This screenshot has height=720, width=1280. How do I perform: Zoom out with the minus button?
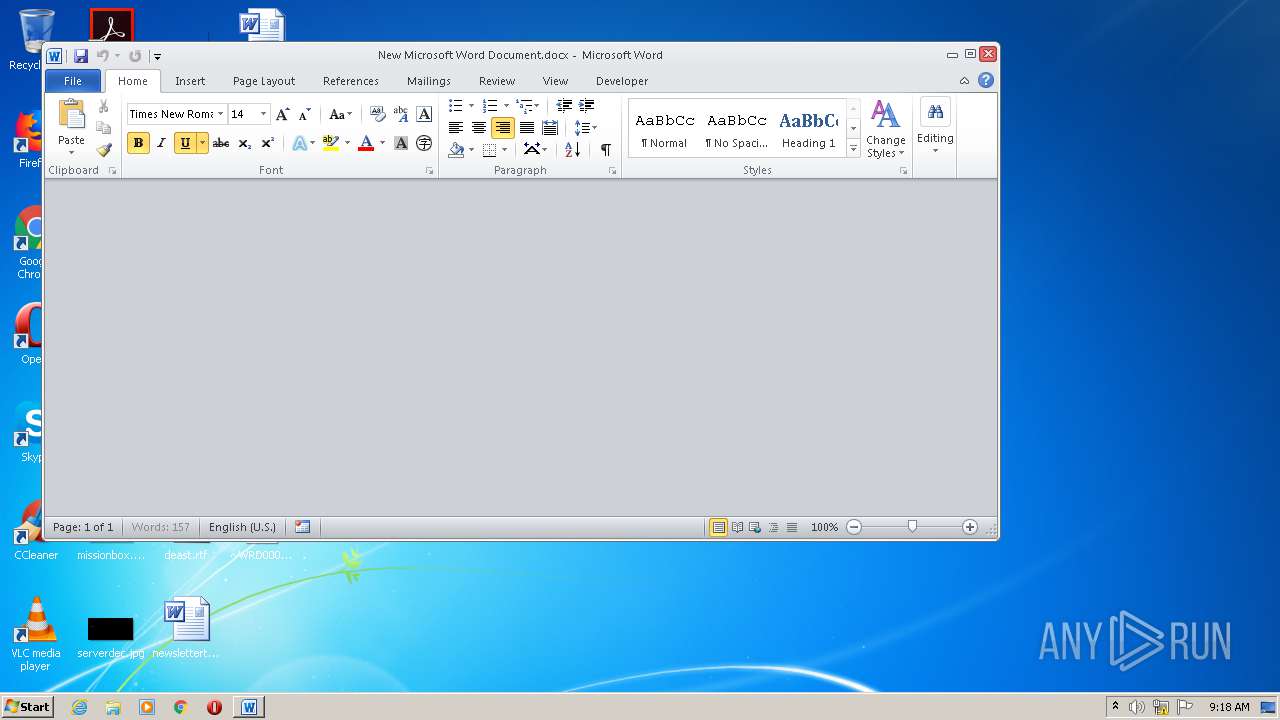point(854,527)
